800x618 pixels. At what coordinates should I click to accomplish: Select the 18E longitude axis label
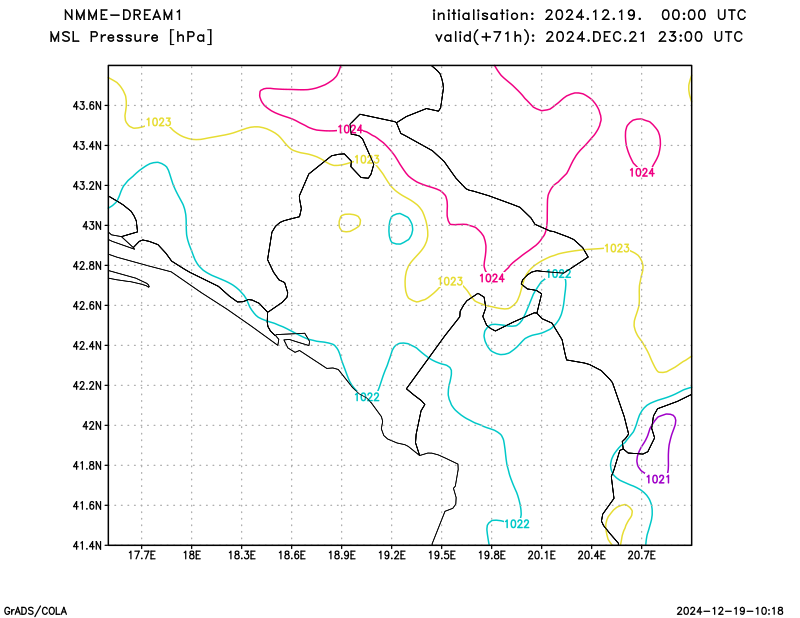coord(191,555)
